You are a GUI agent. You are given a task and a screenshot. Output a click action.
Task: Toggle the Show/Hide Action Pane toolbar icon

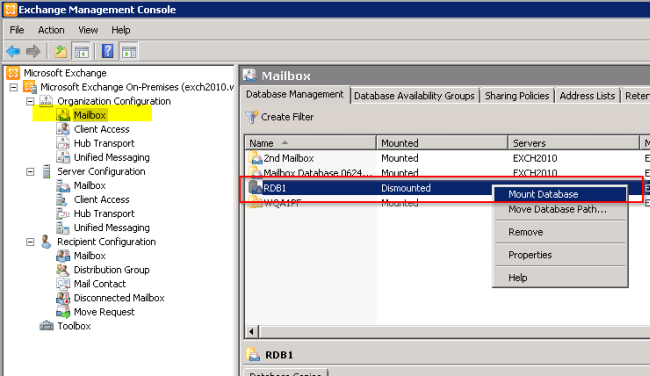point(129,51)
